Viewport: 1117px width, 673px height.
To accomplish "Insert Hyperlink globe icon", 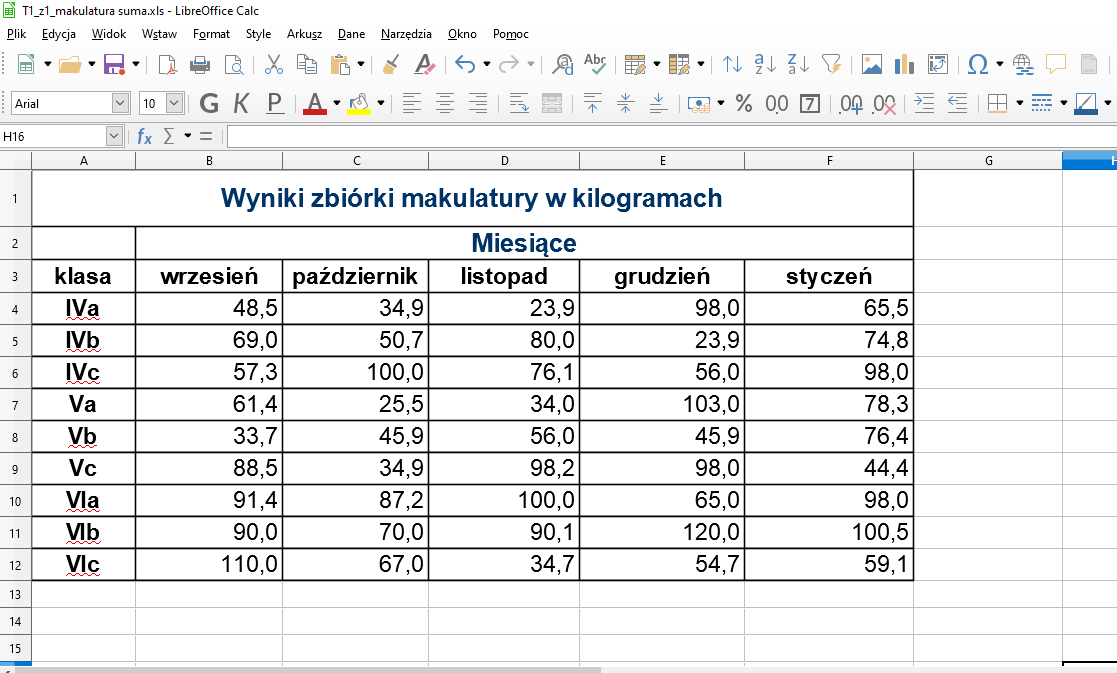I will point(1023,65).
